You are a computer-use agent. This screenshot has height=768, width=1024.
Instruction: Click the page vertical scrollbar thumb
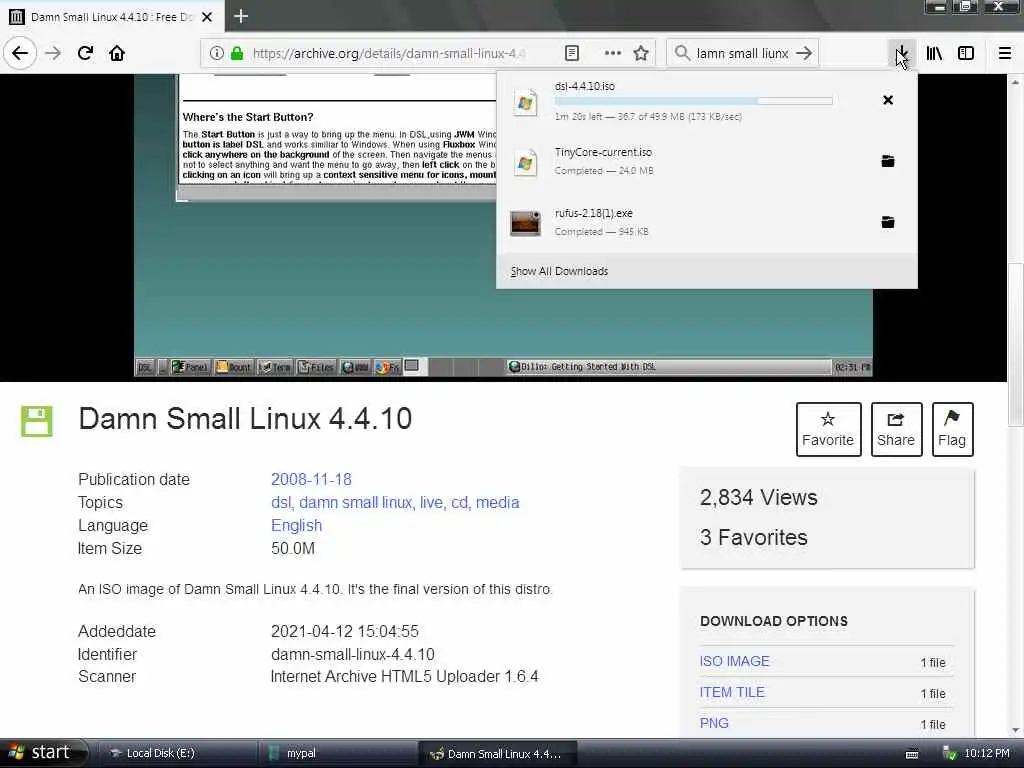[1015, 344]
